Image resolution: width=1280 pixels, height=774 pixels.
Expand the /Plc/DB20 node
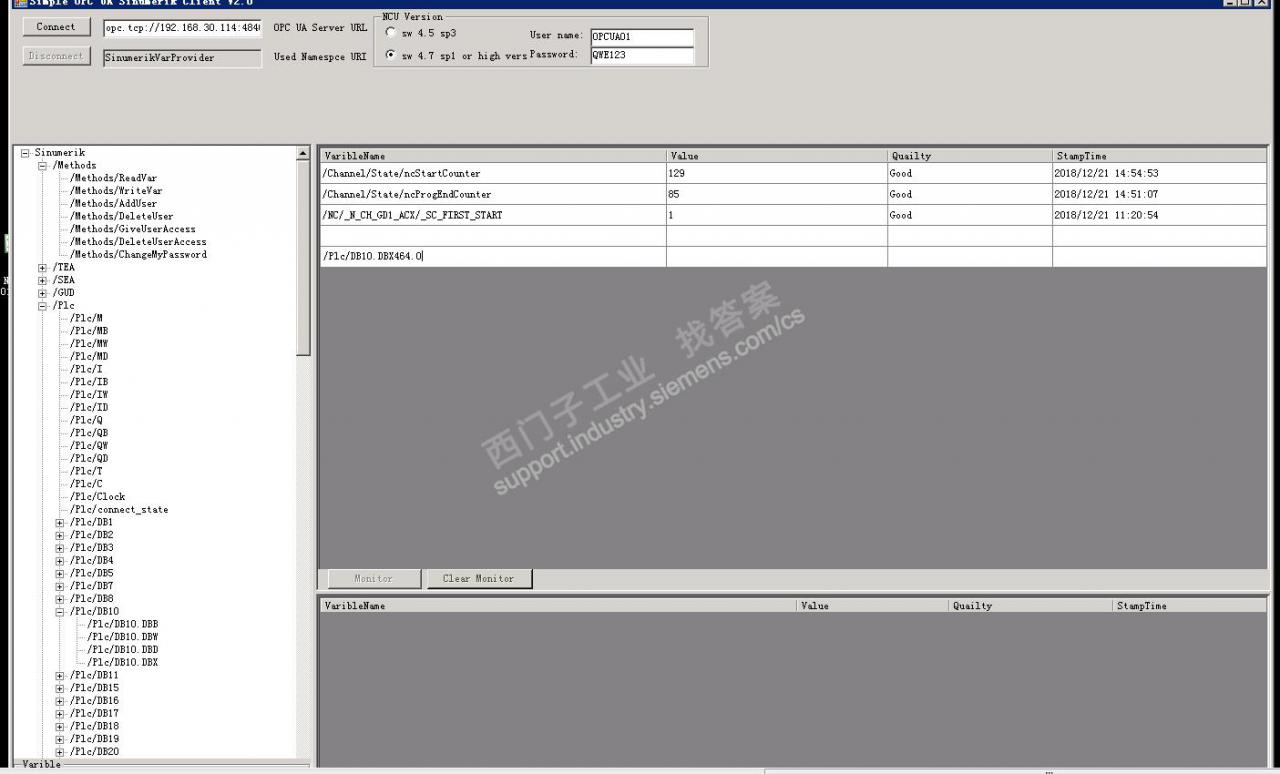coord(60,752)
